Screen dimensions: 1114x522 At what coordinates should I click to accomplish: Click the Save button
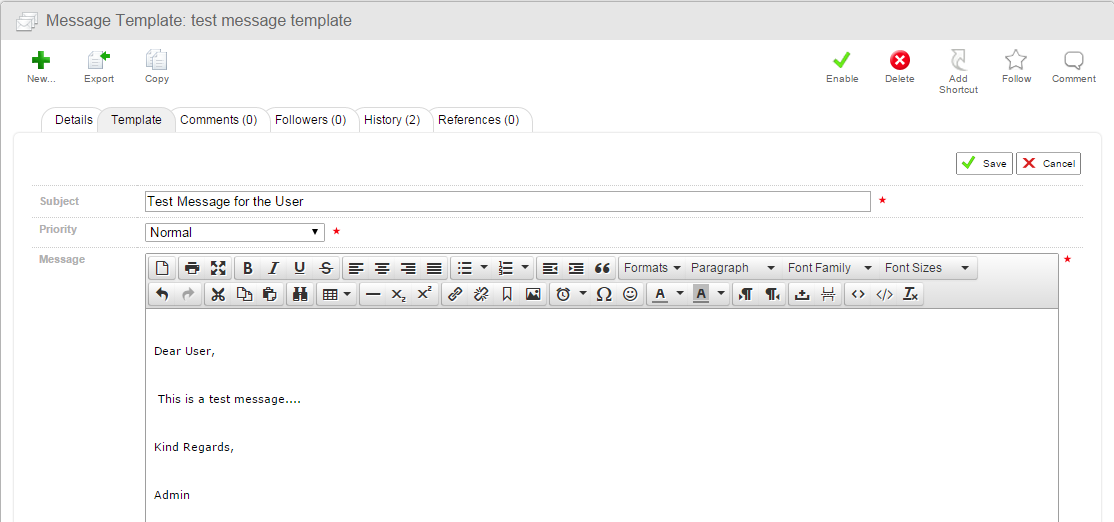984,163
